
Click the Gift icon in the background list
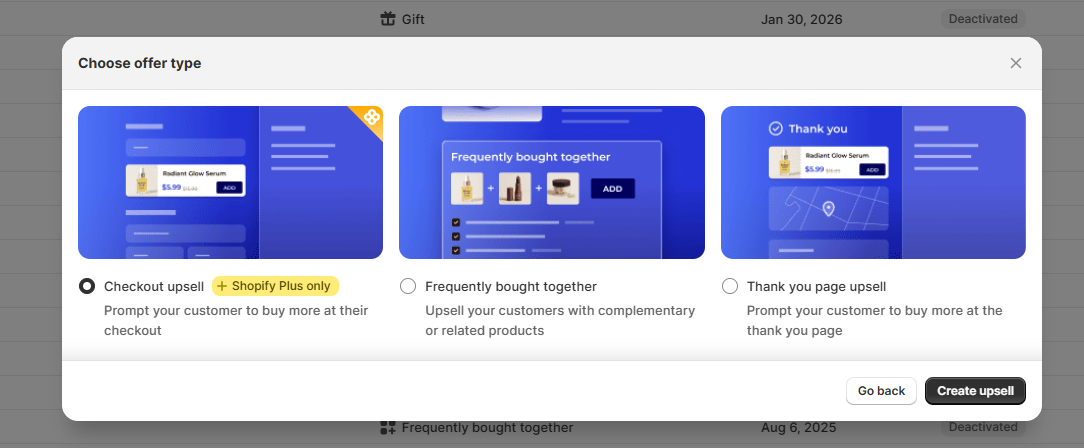[x=389, y=19]
